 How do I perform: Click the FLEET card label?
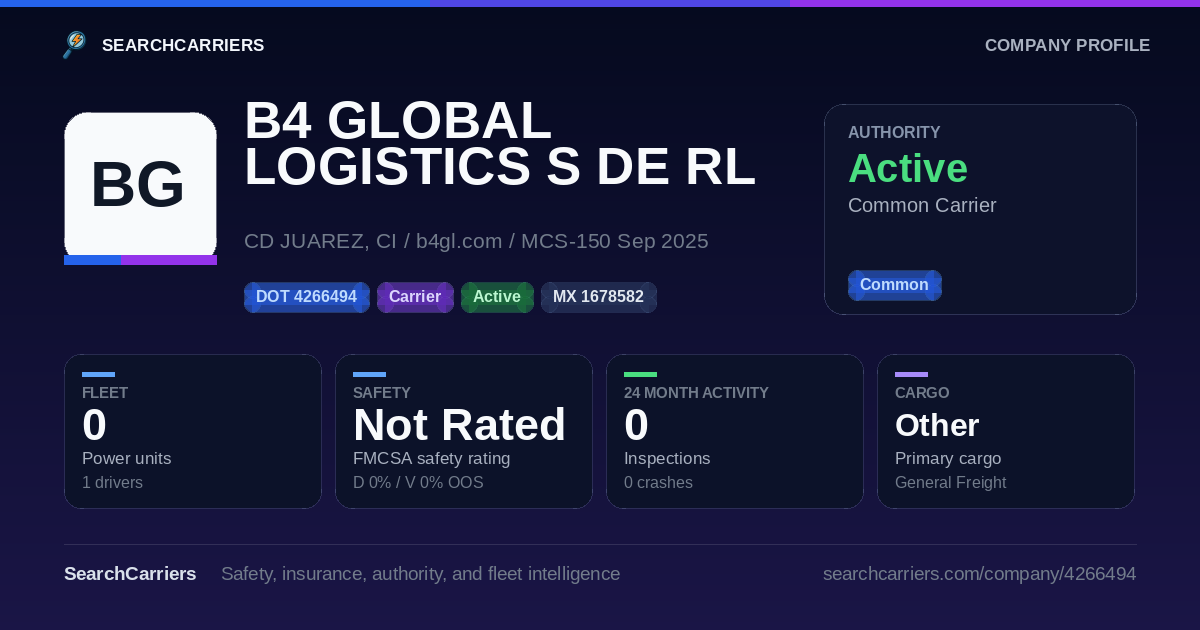coord(105,393)
